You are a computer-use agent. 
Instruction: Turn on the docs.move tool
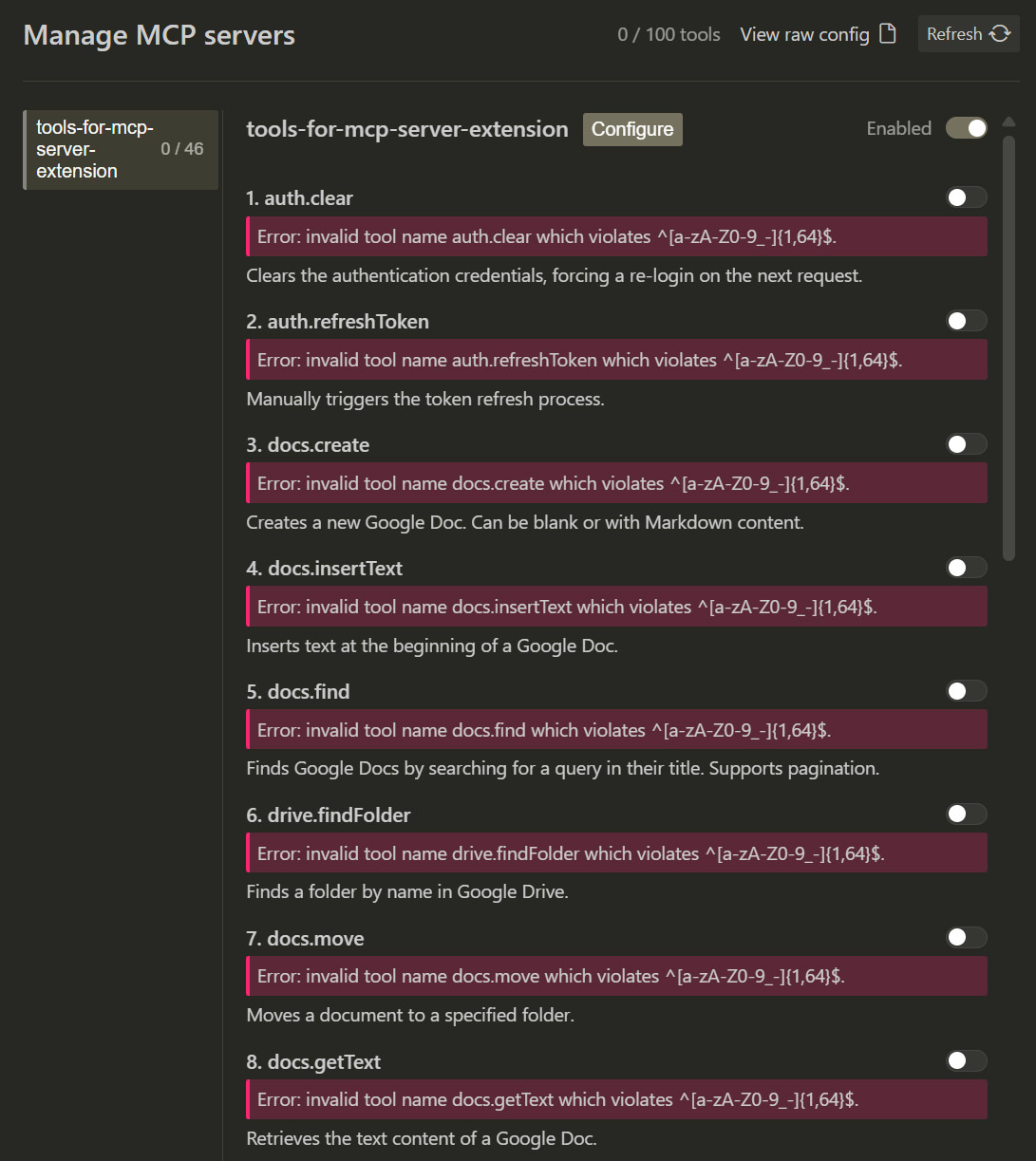pos(966,938)
